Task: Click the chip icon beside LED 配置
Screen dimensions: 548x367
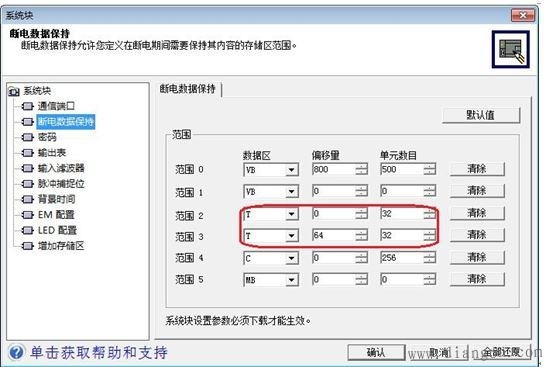Action: click(28, 230)
